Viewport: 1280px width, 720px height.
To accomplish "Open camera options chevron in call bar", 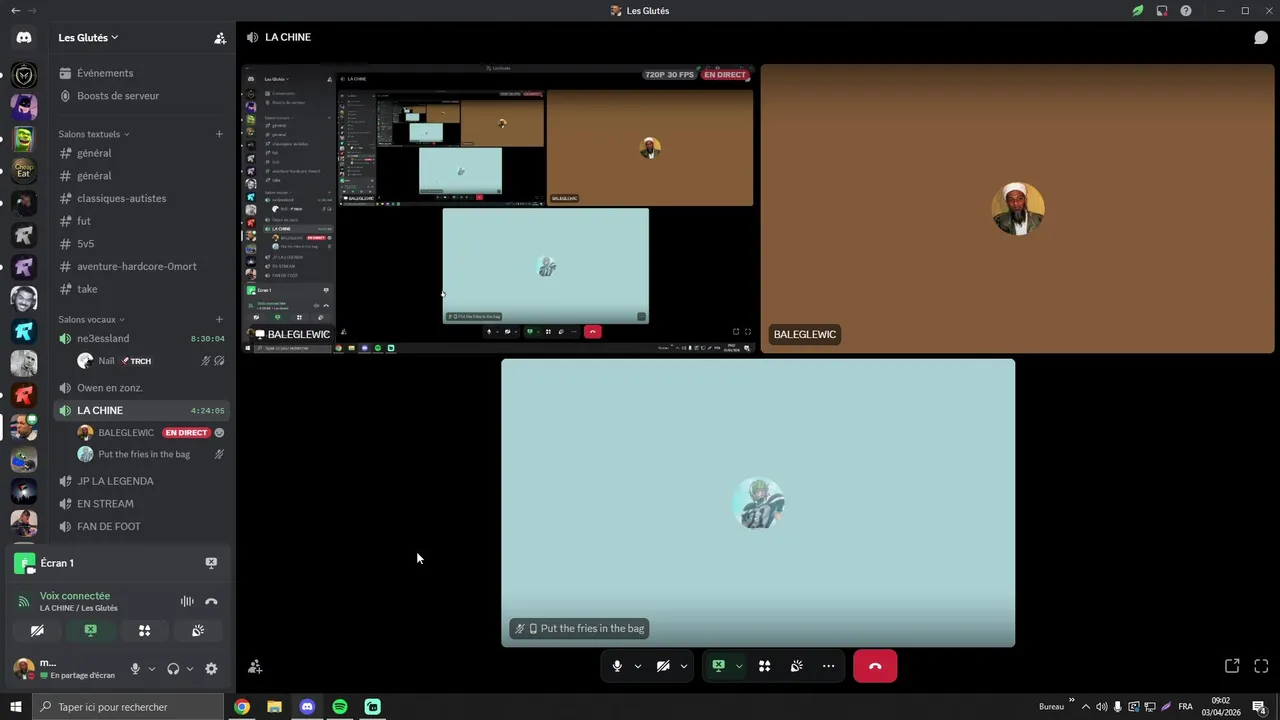I will tap(684, 666).
